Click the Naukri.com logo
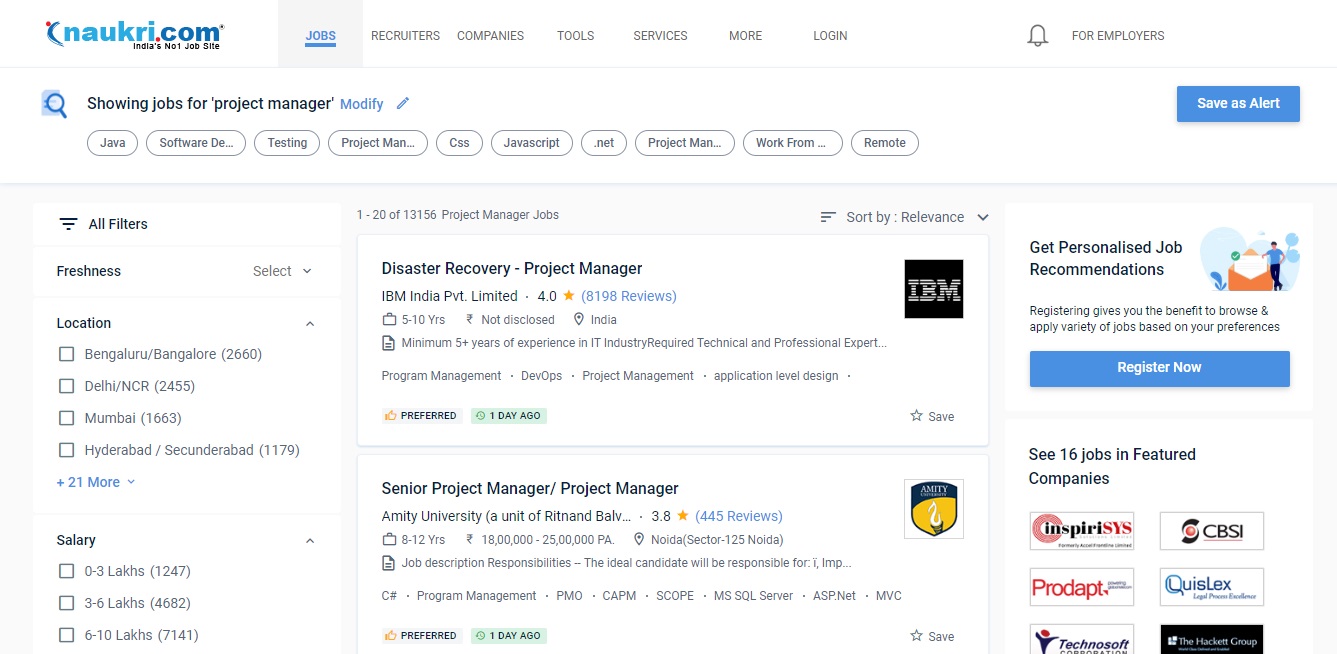 135,34
